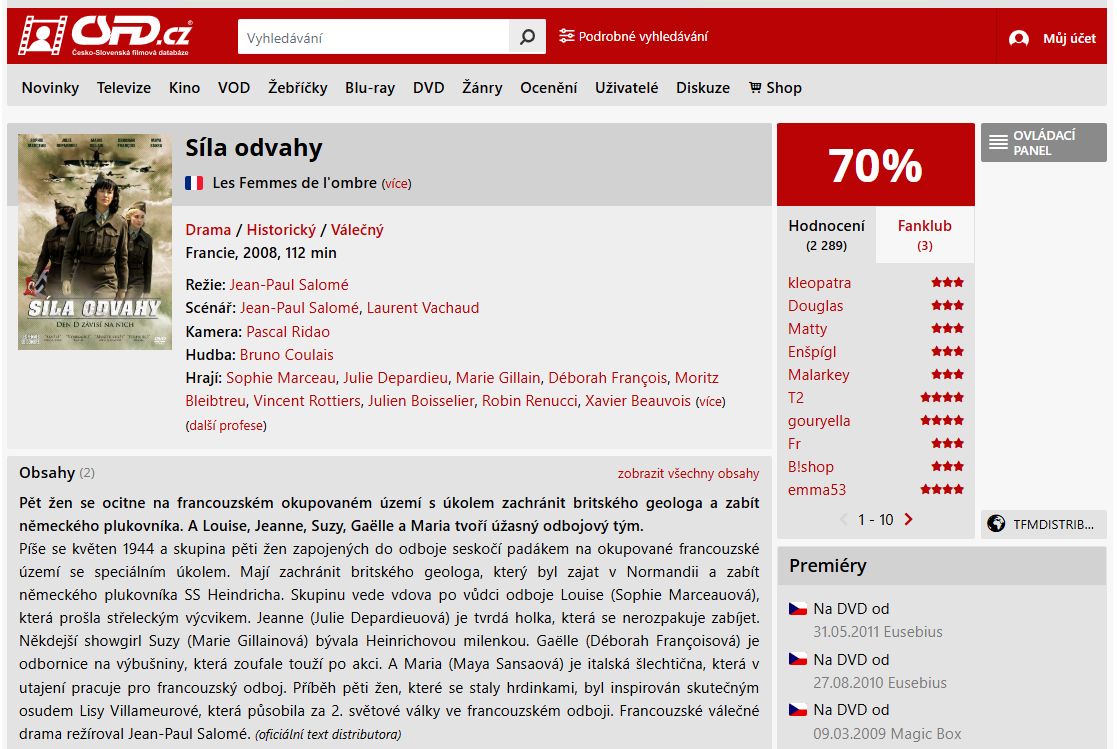The image size is (1117, 749).
Task: Go to next ratings page arrow
Action: [x=908, y=520]
